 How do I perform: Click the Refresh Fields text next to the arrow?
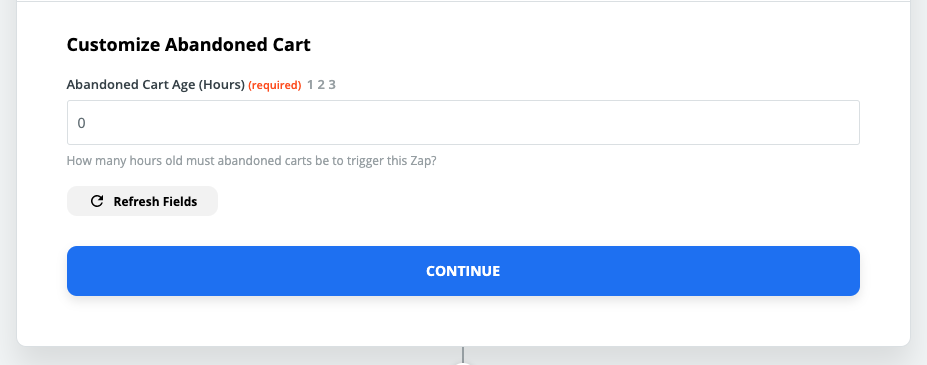point(155,201)
